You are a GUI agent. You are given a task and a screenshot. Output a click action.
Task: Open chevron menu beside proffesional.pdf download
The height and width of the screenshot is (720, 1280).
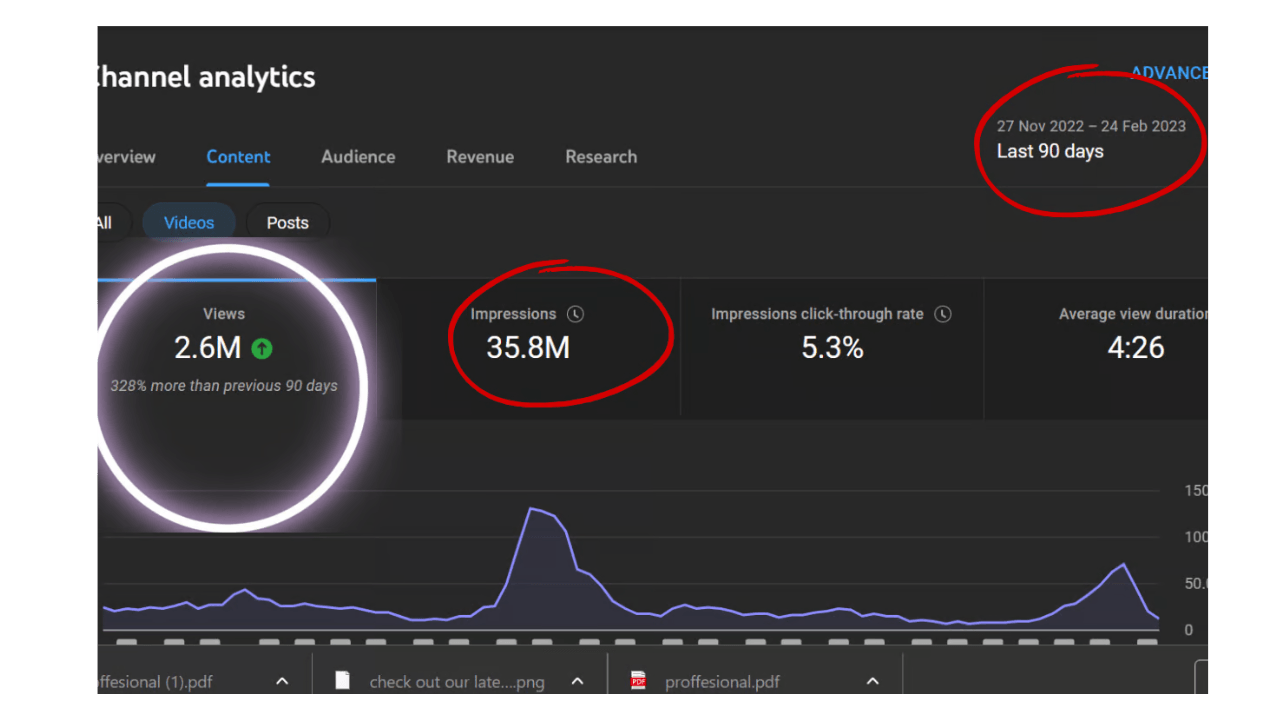[x=872, y=681]
